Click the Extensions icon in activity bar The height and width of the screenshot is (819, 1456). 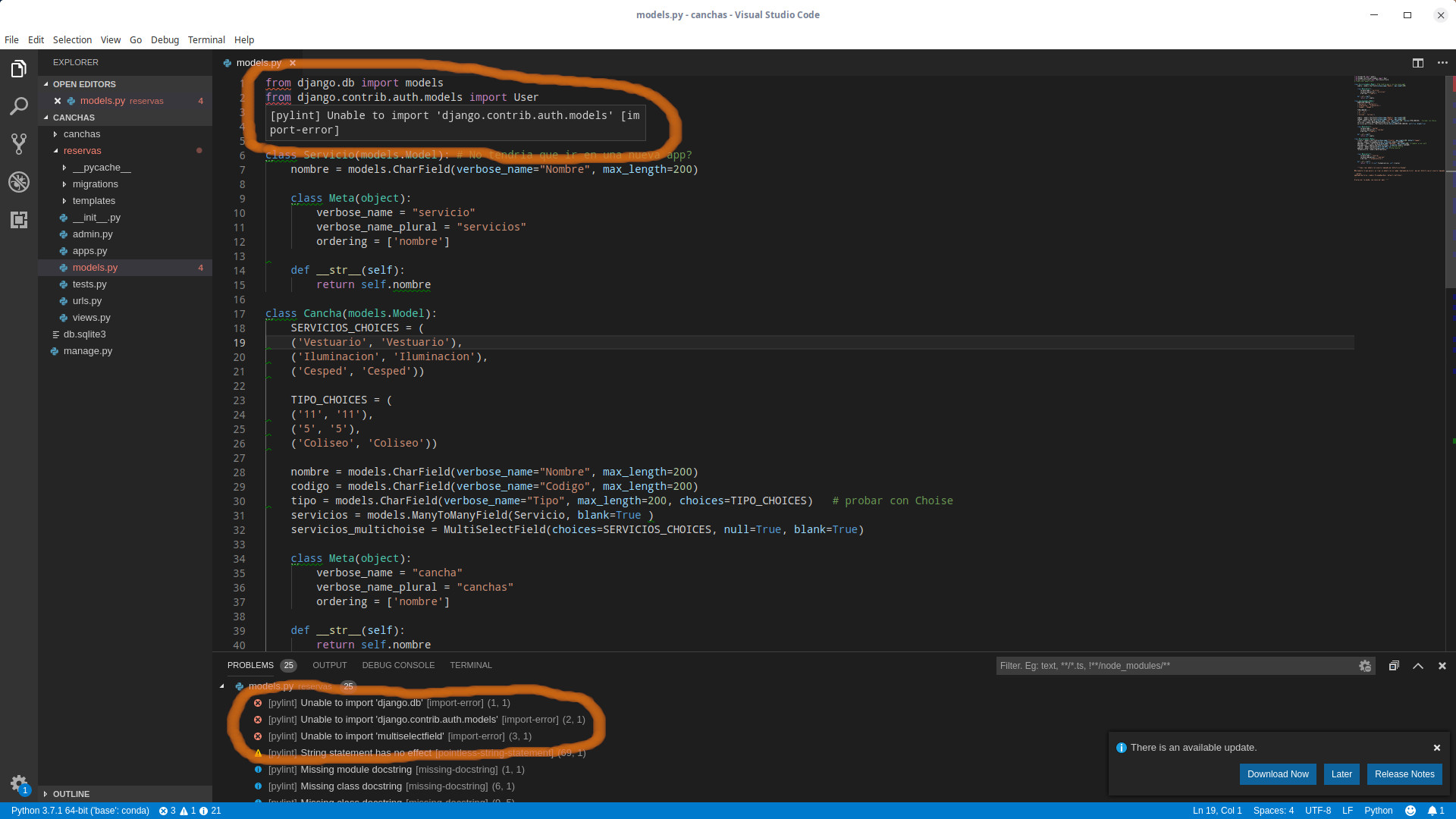[18, 219]
